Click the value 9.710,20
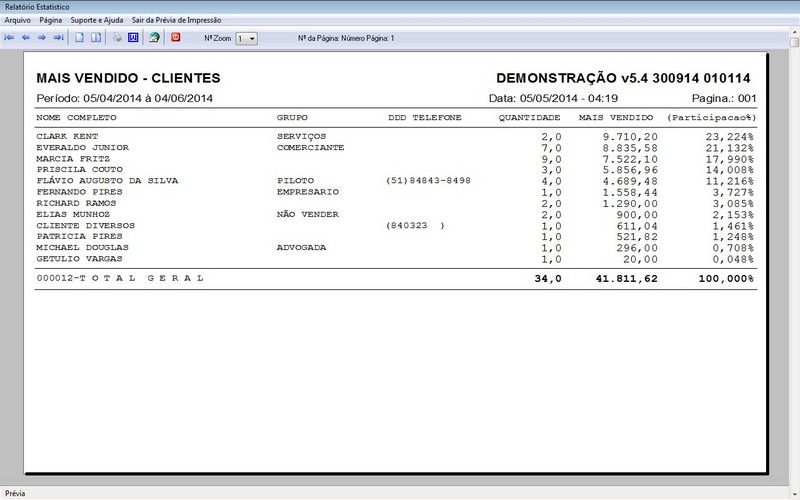Screen dimensions: 800x500 click(x=630, y=137)
